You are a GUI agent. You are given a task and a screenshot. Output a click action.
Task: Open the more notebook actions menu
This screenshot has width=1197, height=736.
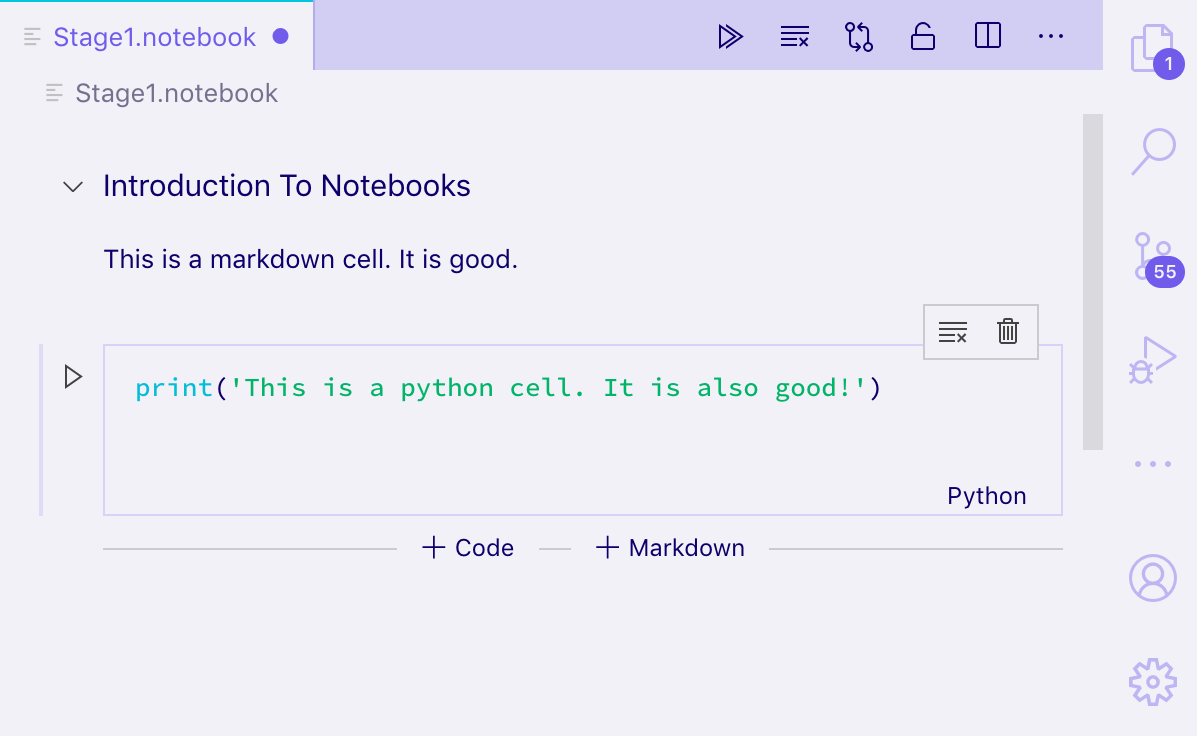coord(1050,36)
